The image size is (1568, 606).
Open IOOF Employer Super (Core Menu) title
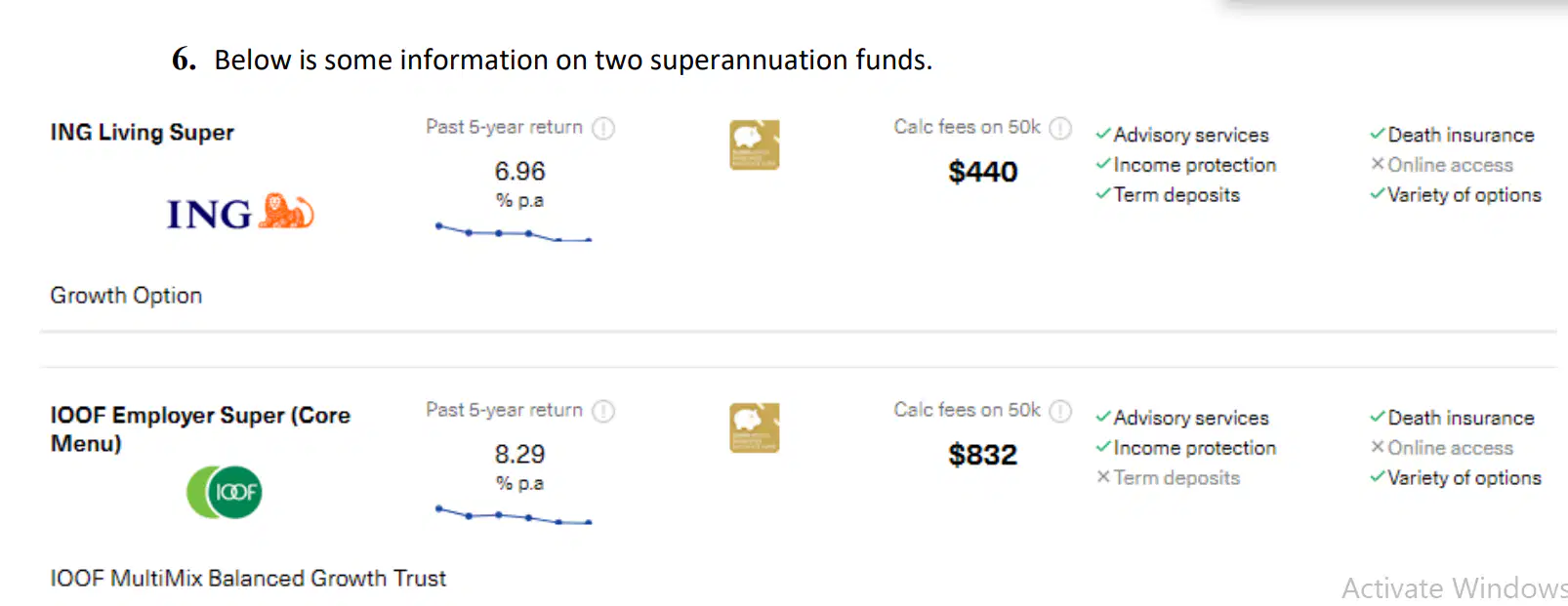tap(200, 429)
